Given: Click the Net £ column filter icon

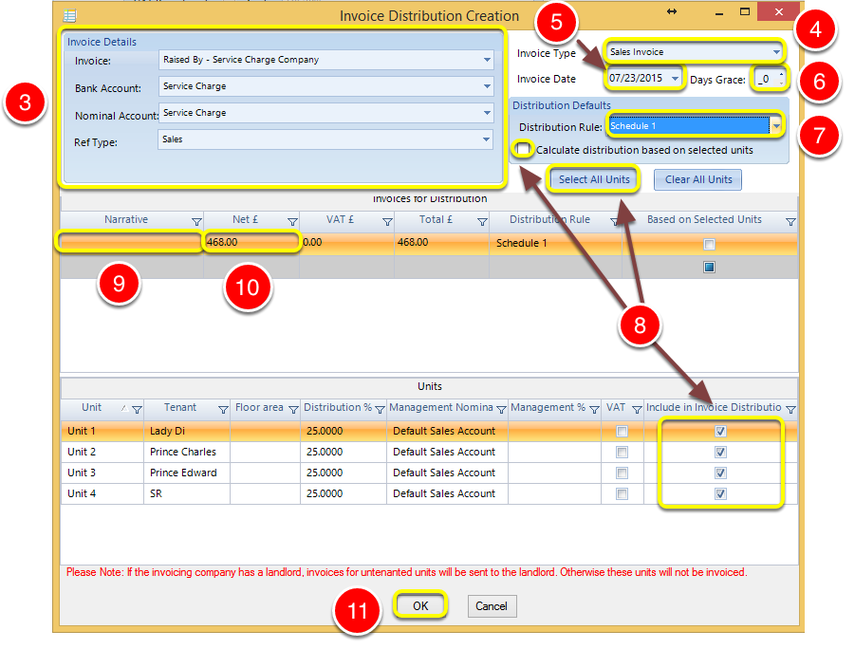Looking at the screenshot, I should 293,222.
